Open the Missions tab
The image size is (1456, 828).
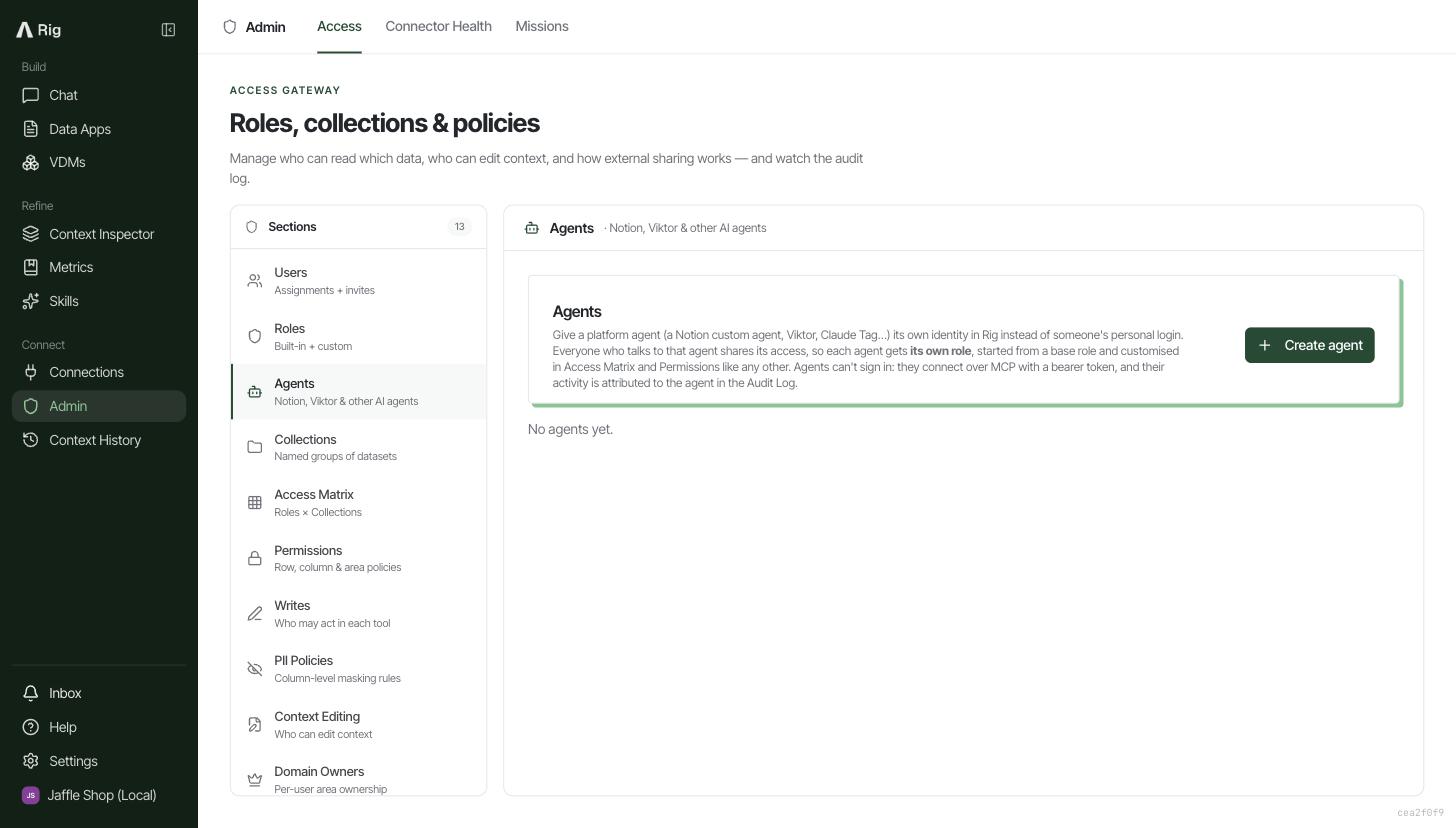[x=542, y=26]
